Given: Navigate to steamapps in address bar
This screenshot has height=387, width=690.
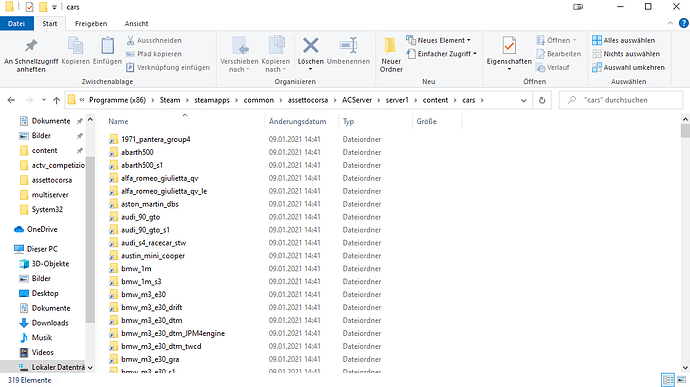Looking at the screenshot, I should click(212, 100).
